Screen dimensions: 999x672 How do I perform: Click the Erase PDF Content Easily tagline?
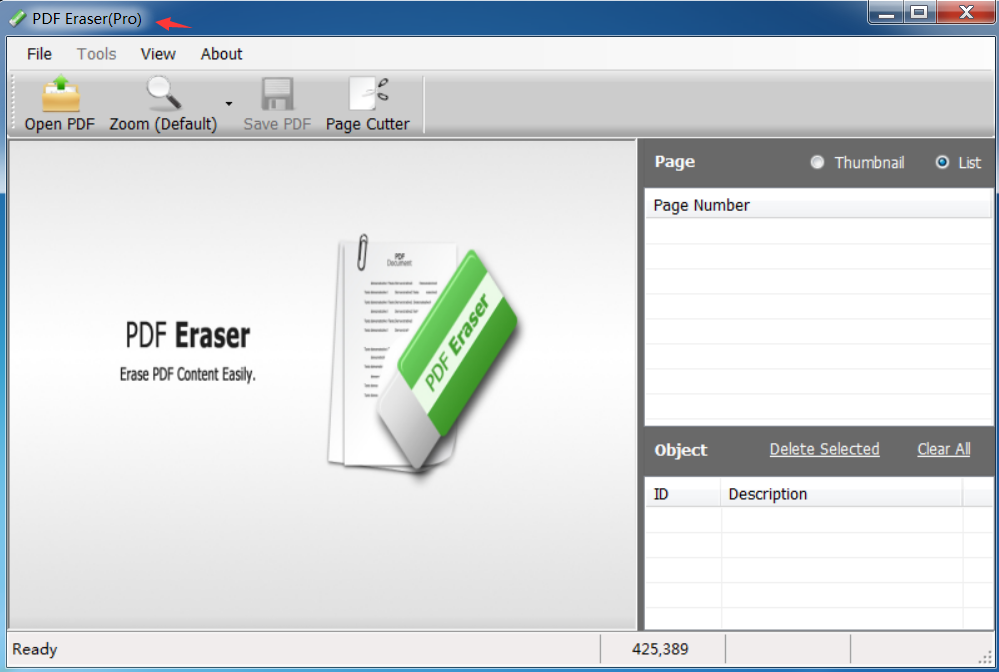click(x=187, y=375)
